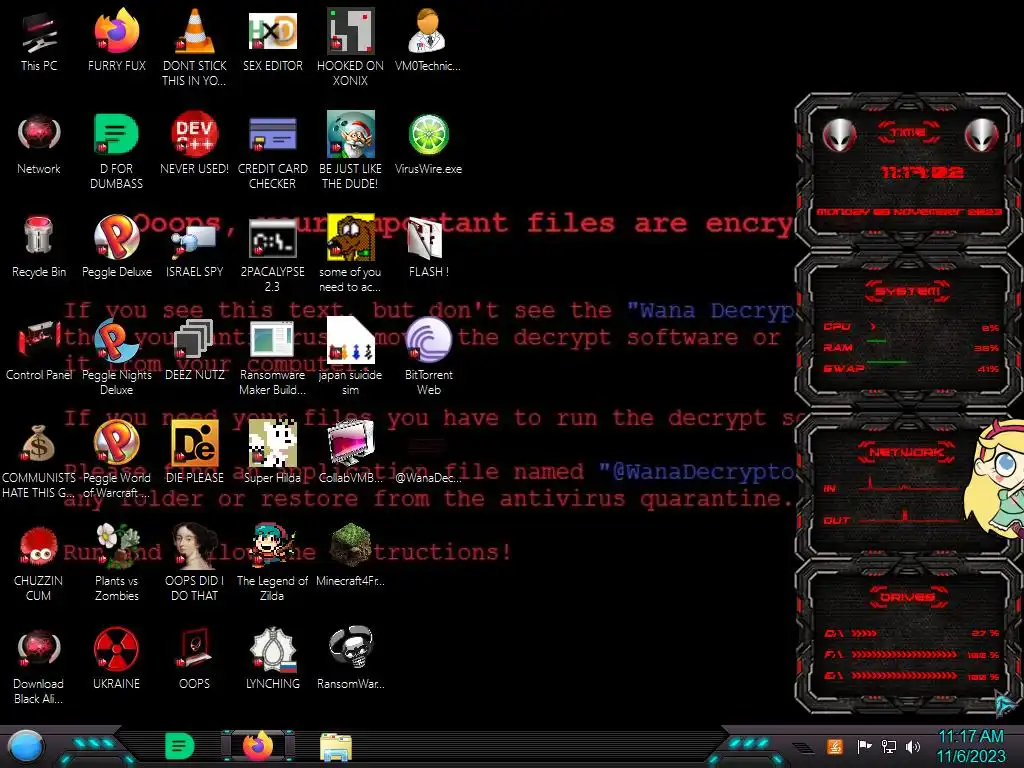Viewport: 1024px width, 768px height.
Task: Open the volume speaker tray icon
Action: (x=913, y=746)
